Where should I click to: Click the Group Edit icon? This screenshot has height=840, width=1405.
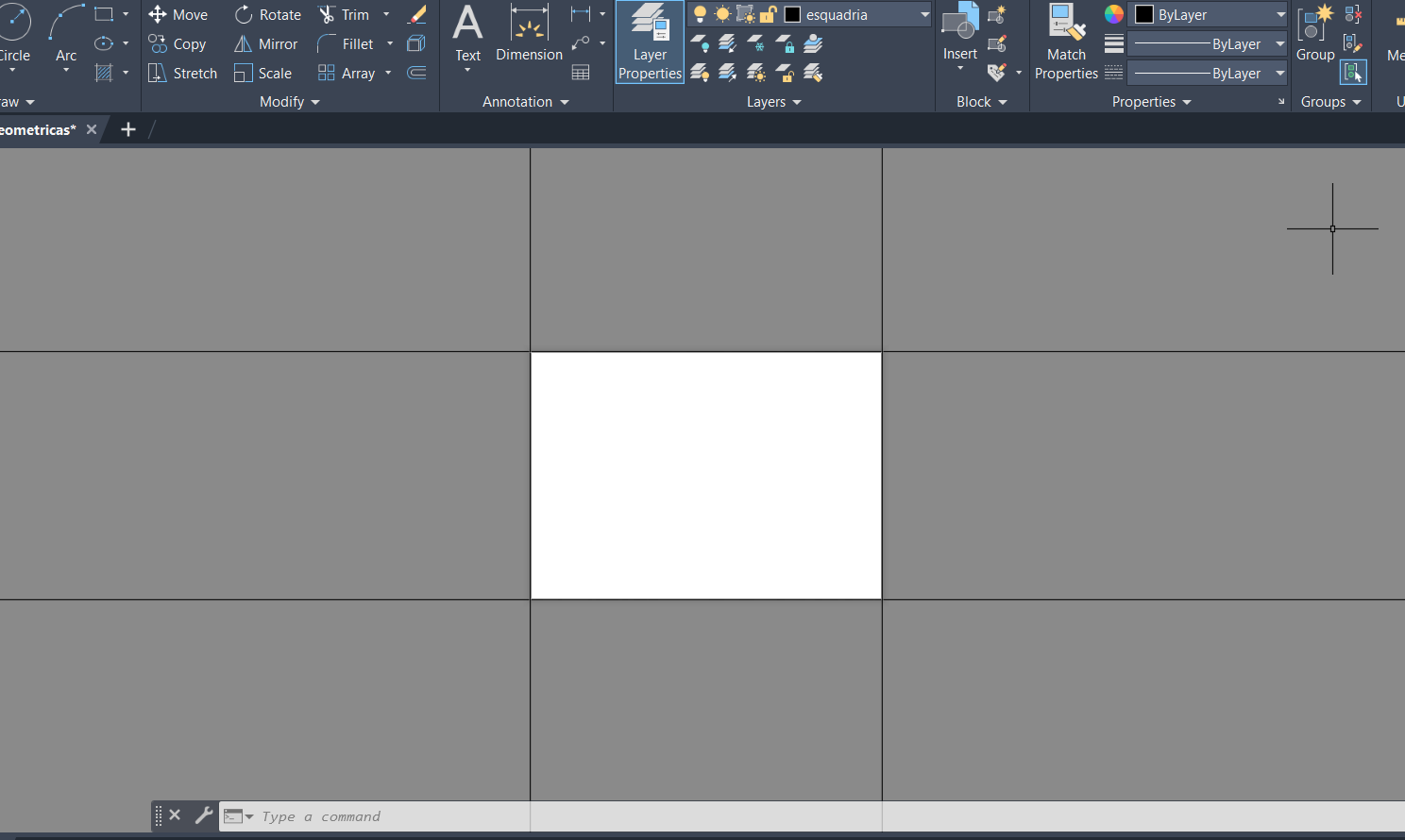[1353, 43]
